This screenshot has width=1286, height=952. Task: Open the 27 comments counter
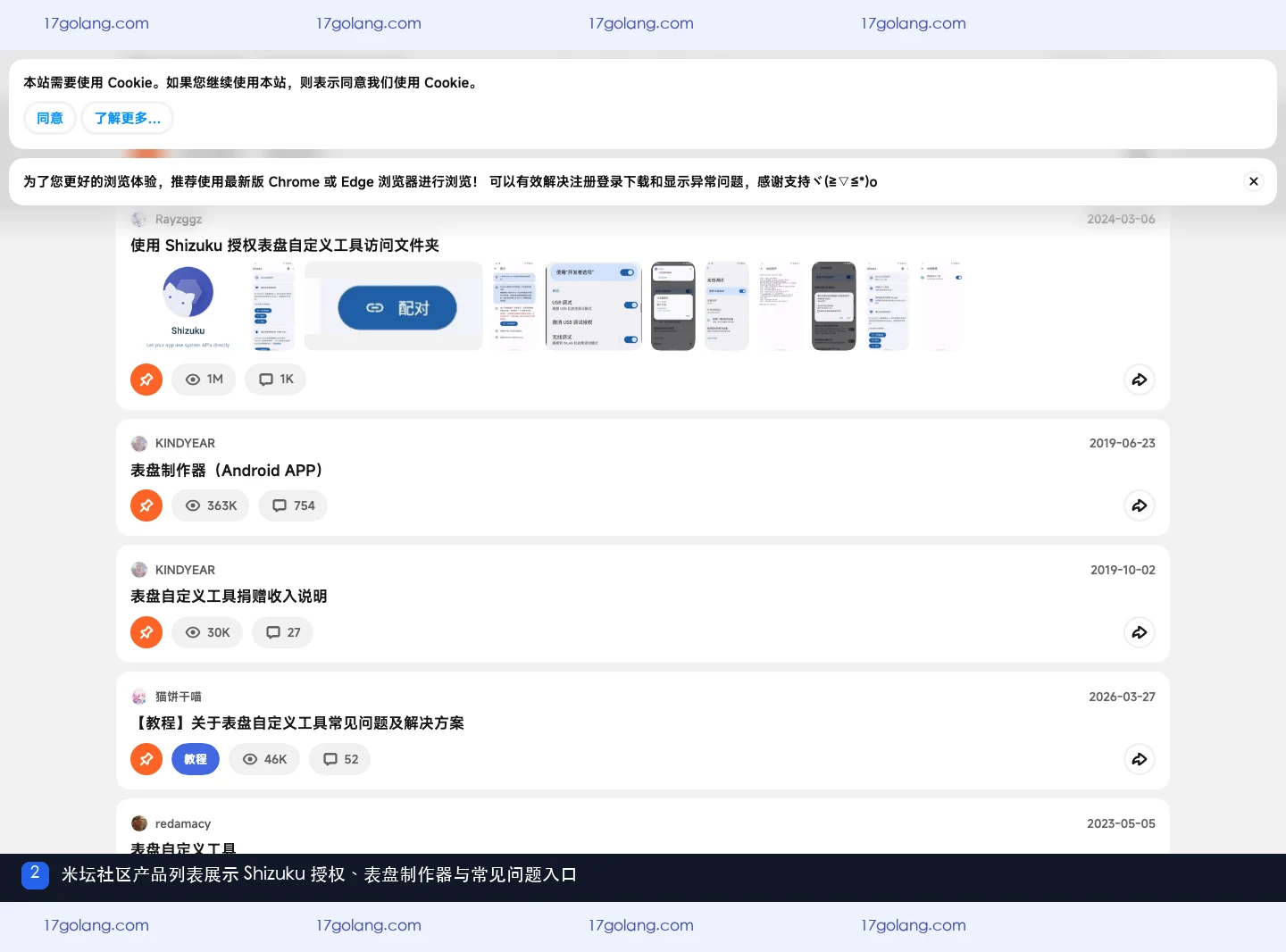click(282, 632)
